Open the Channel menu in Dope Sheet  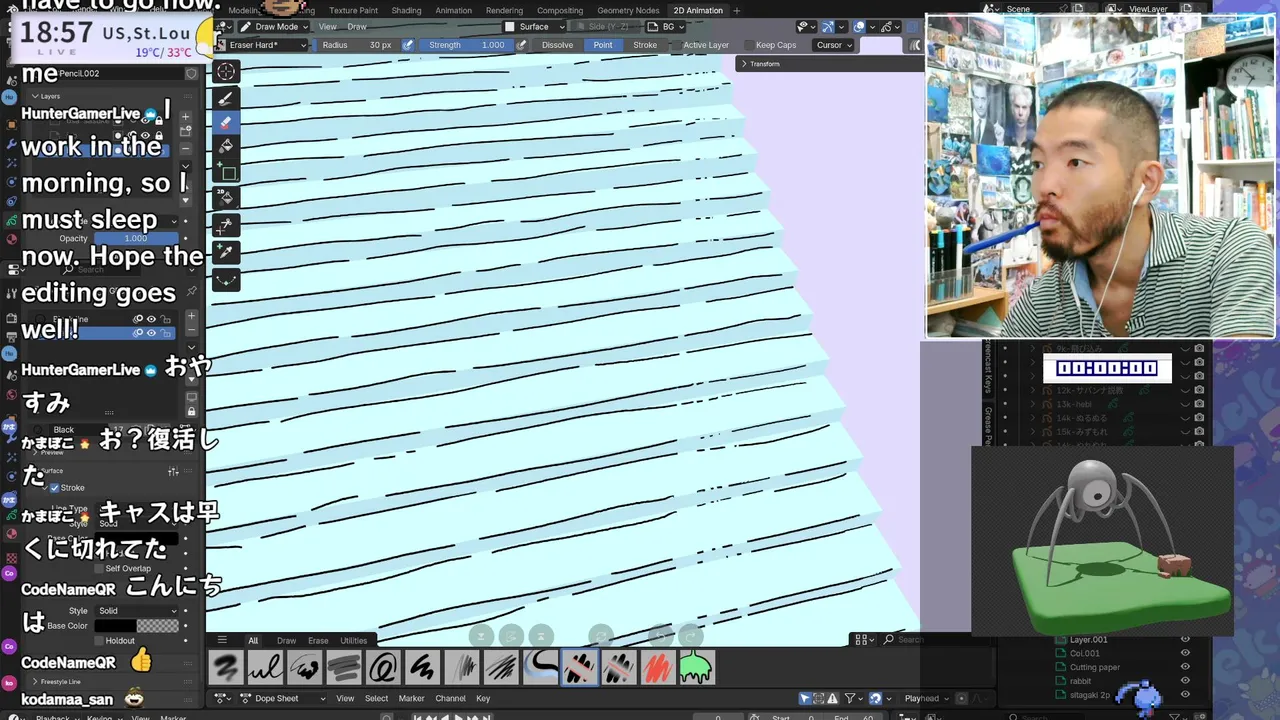pos(450,698)
